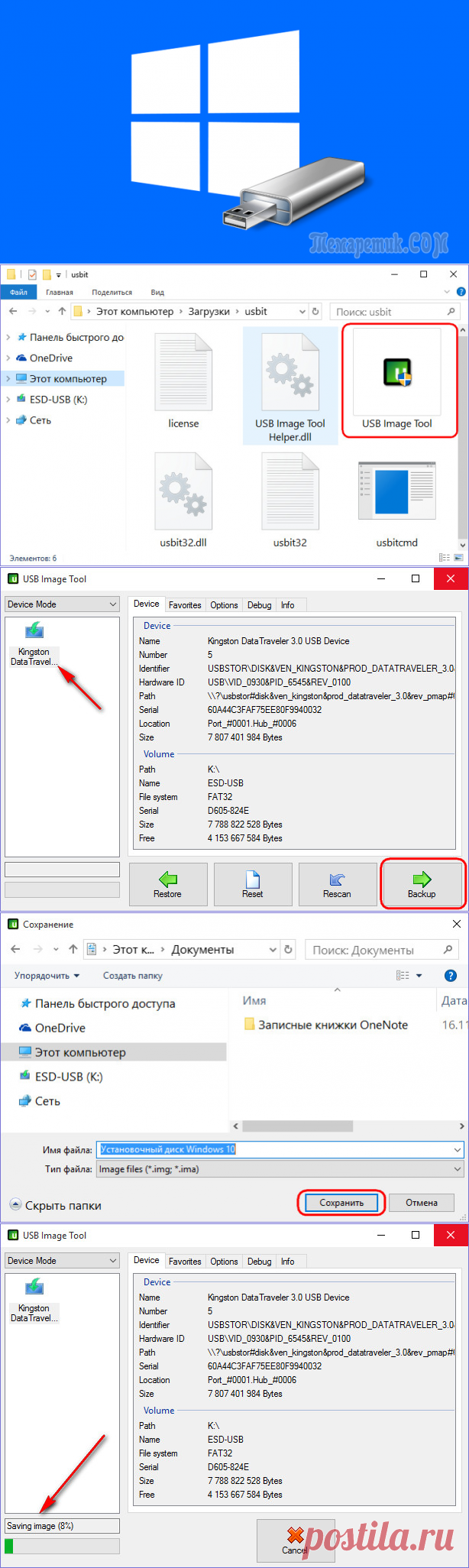Open the Файл tab in Explorer
This screenshot has height=1568, width=469.
(18, 292)
